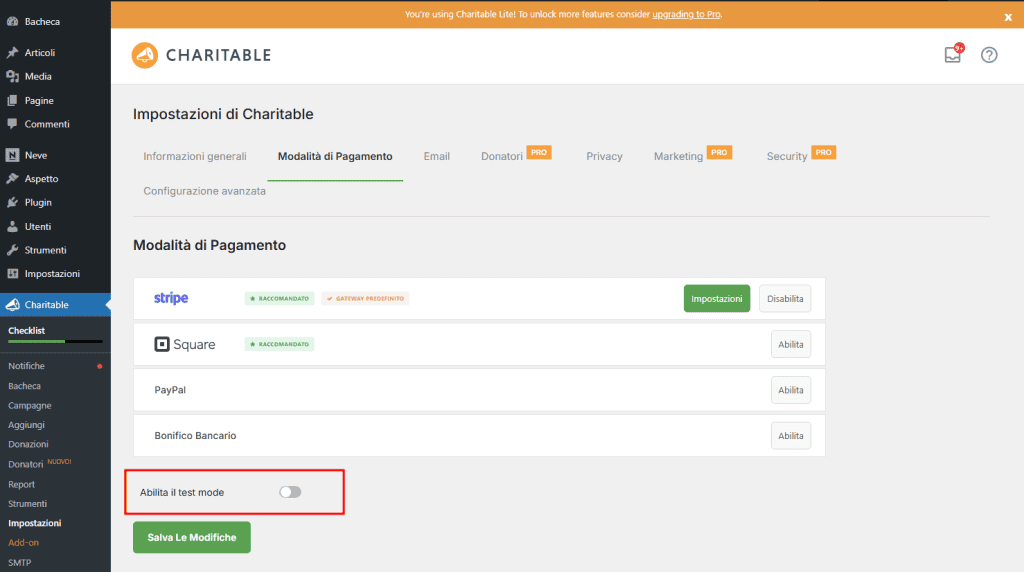Click the Commenti speech bubble icon
The height and width of the screenshot is (572, 1024).
pos(12,124)
